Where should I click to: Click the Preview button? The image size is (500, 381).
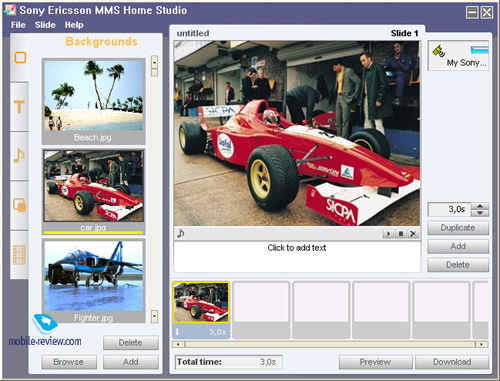point(375,362)
